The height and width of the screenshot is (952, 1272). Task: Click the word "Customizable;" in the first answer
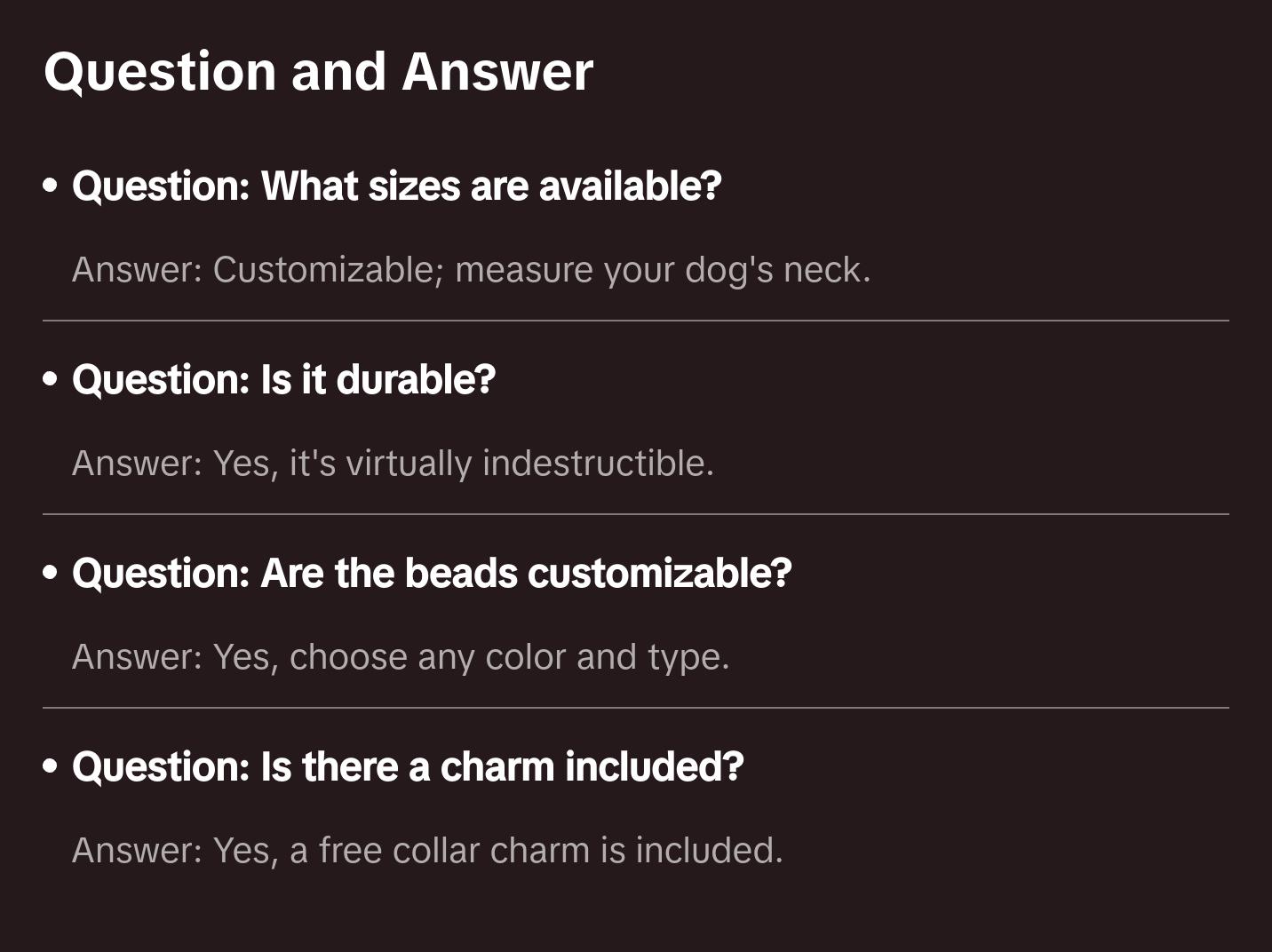click(328, 270)
